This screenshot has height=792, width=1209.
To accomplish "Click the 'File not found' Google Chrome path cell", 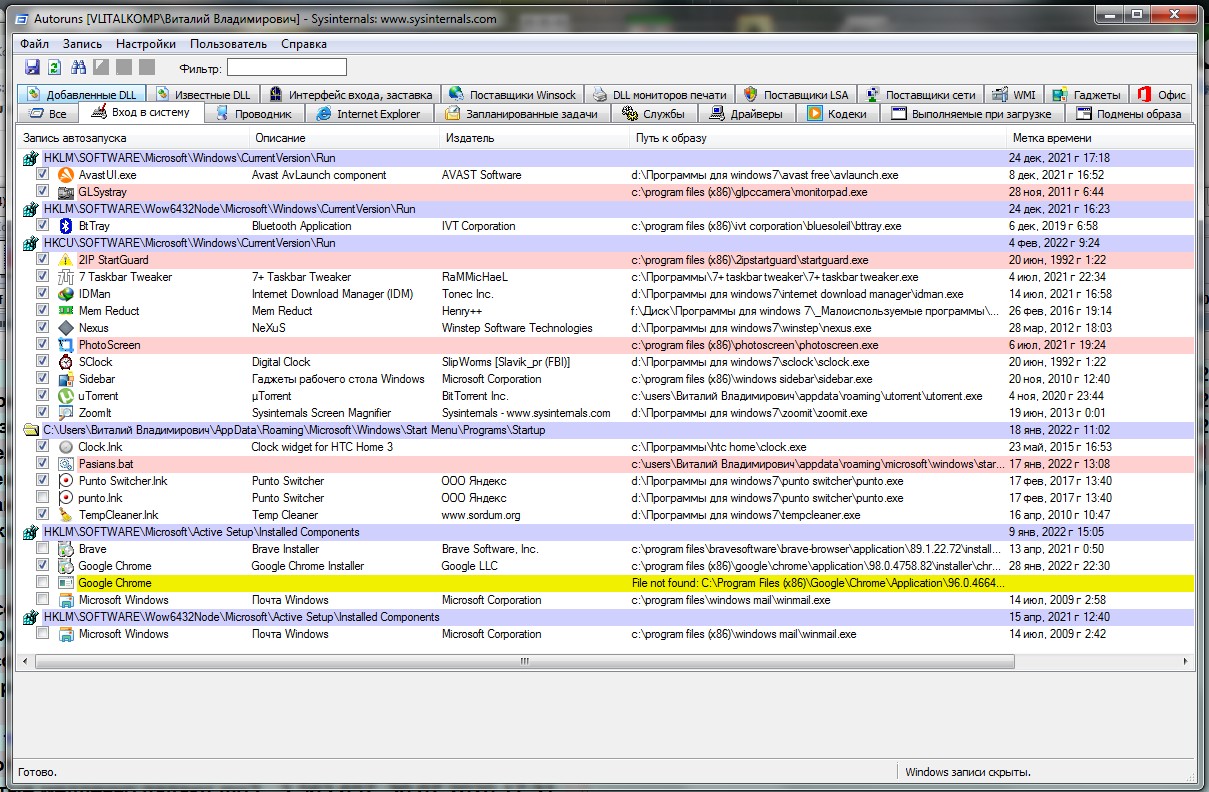I will click(x=816, y=583).
